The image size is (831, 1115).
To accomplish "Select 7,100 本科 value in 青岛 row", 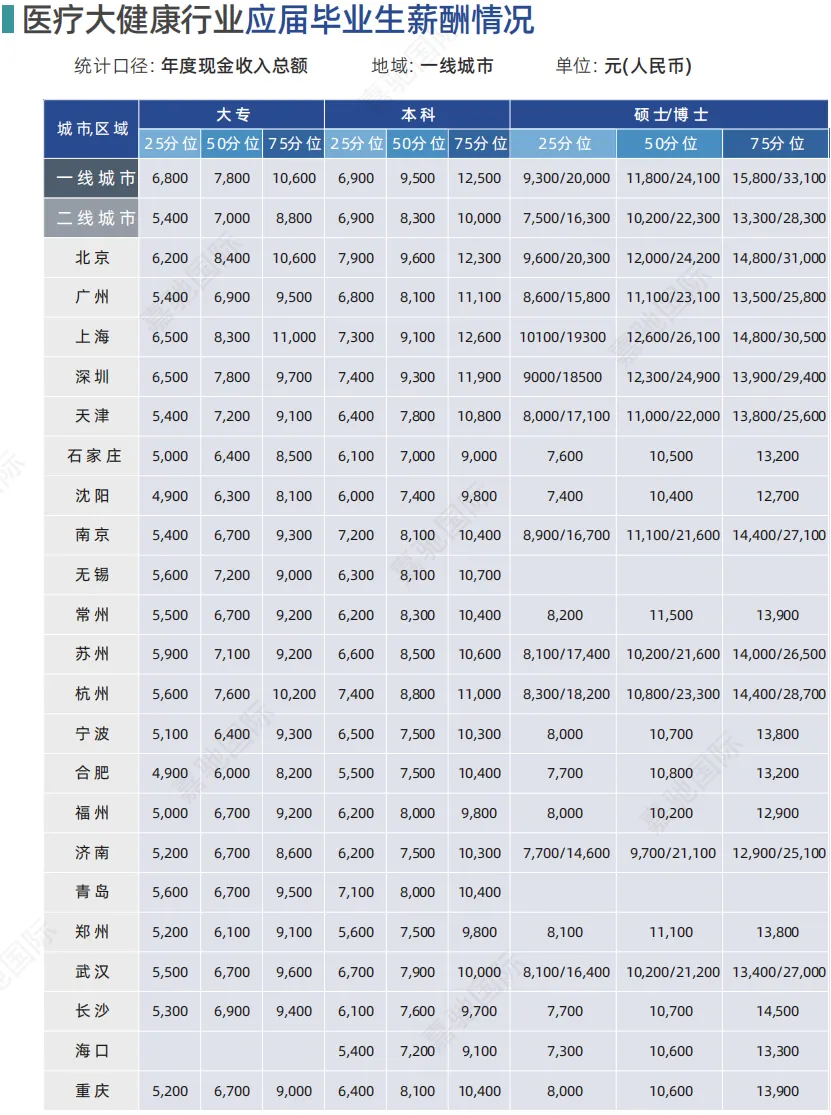I will coord(355,892).
